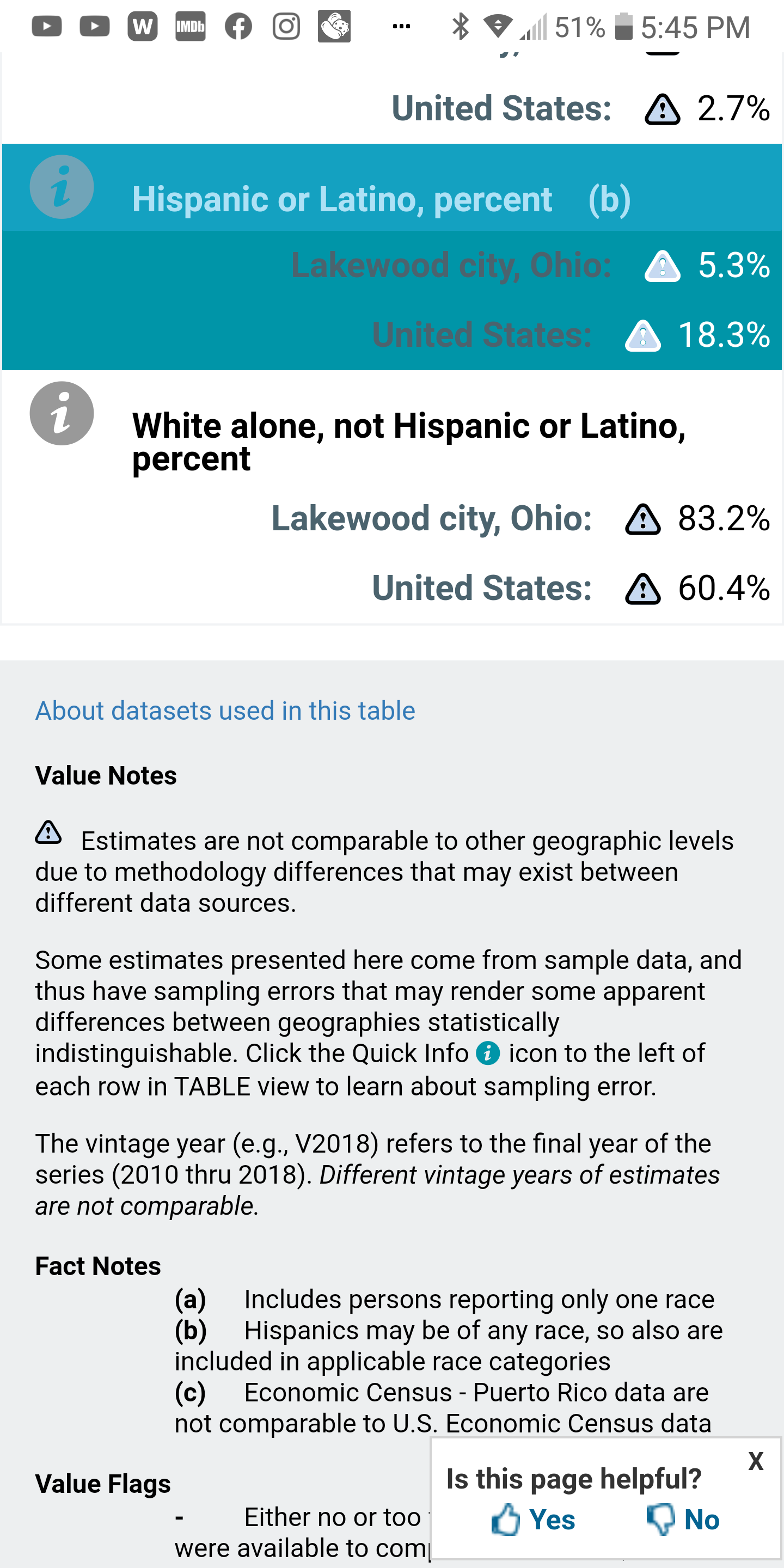
Task: Tap the Instagram notification icon
Action: (286, 26)
